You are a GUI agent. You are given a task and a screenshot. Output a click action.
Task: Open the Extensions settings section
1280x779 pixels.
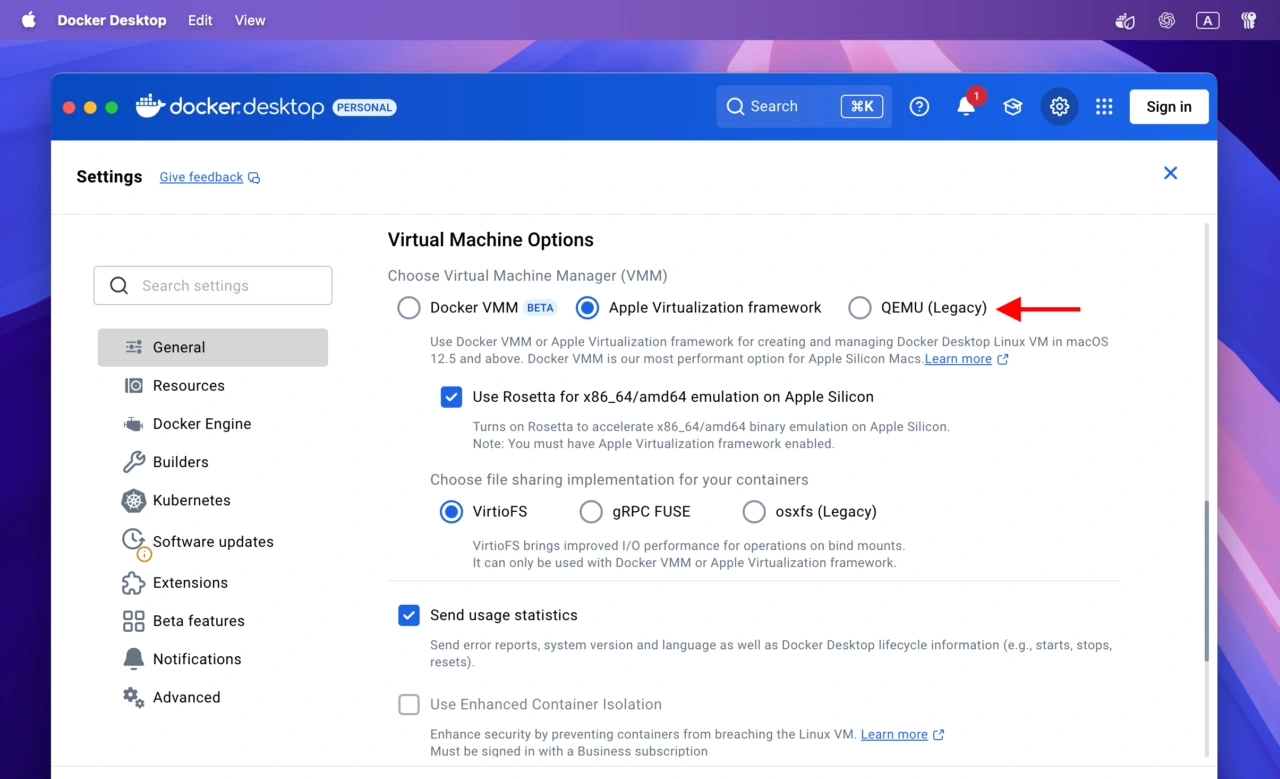click(190, 582)
